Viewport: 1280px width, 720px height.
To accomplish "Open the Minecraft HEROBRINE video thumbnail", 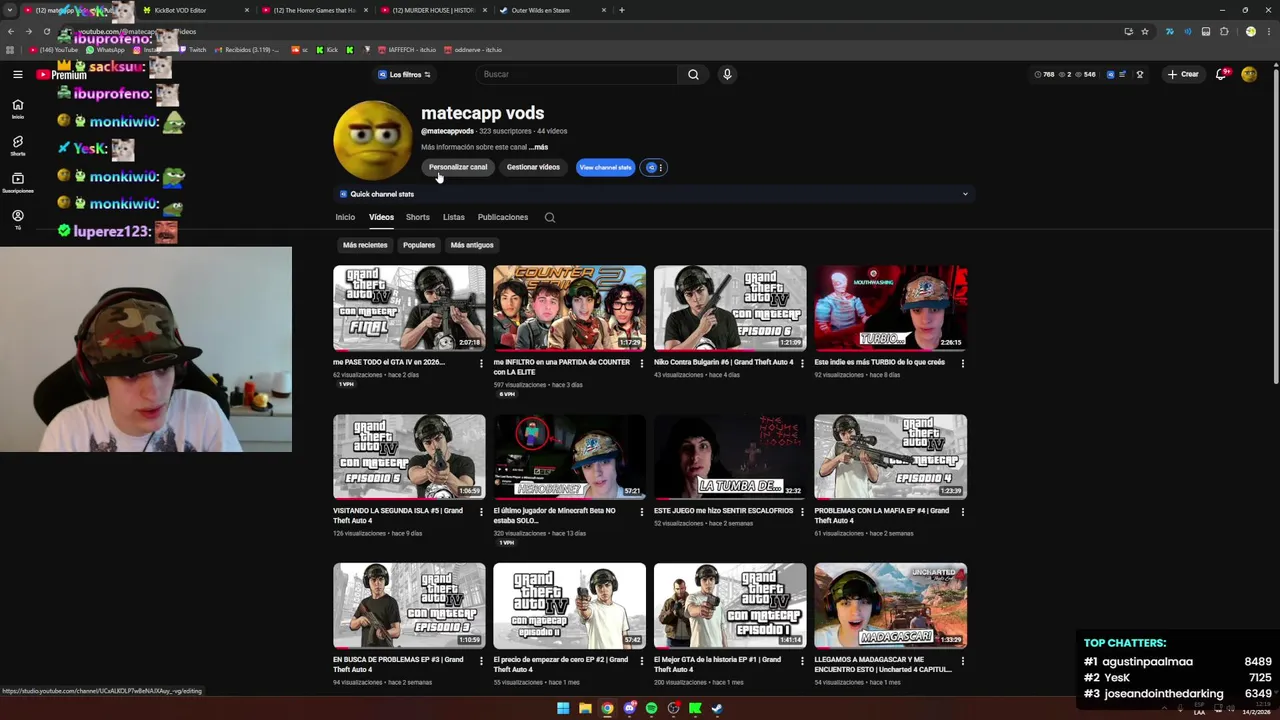I will click(x=569, y=456).
